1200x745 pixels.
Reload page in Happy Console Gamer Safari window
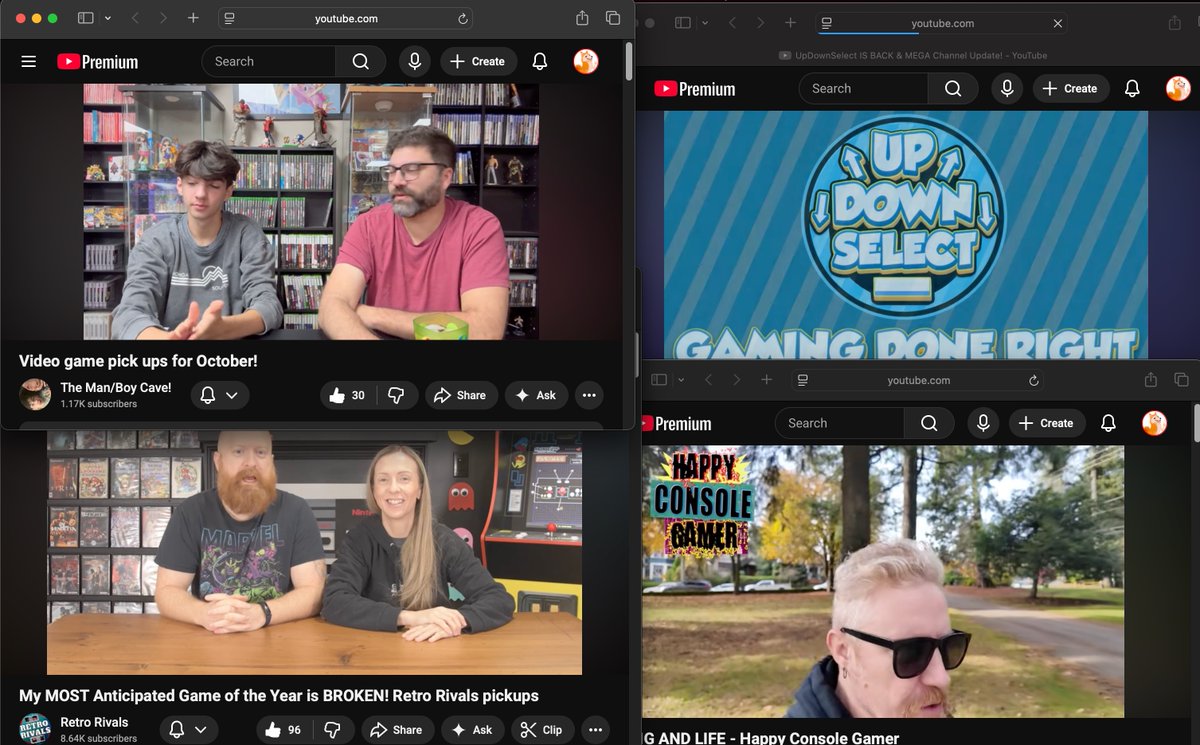point(1034,380)
